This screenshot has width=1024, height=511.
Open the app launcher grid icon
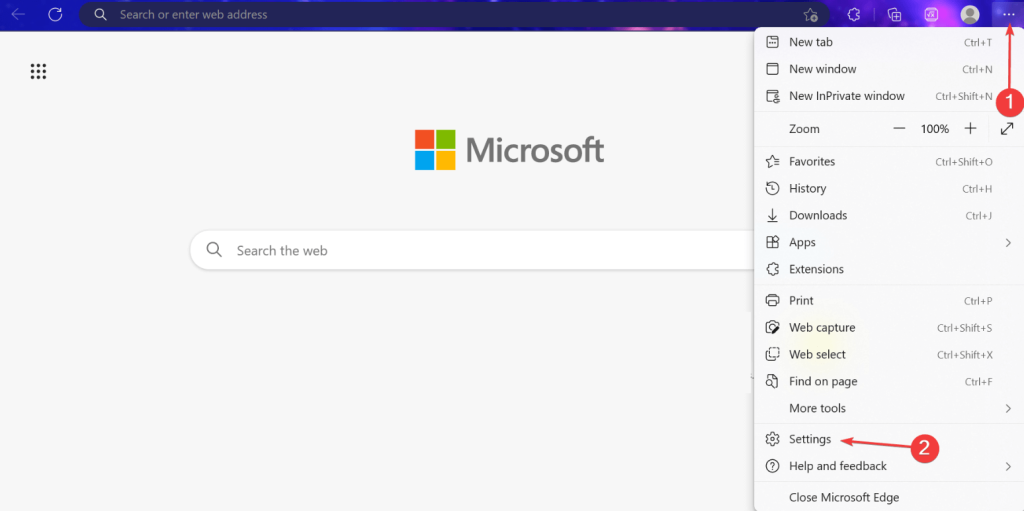(x=39, y=71)
